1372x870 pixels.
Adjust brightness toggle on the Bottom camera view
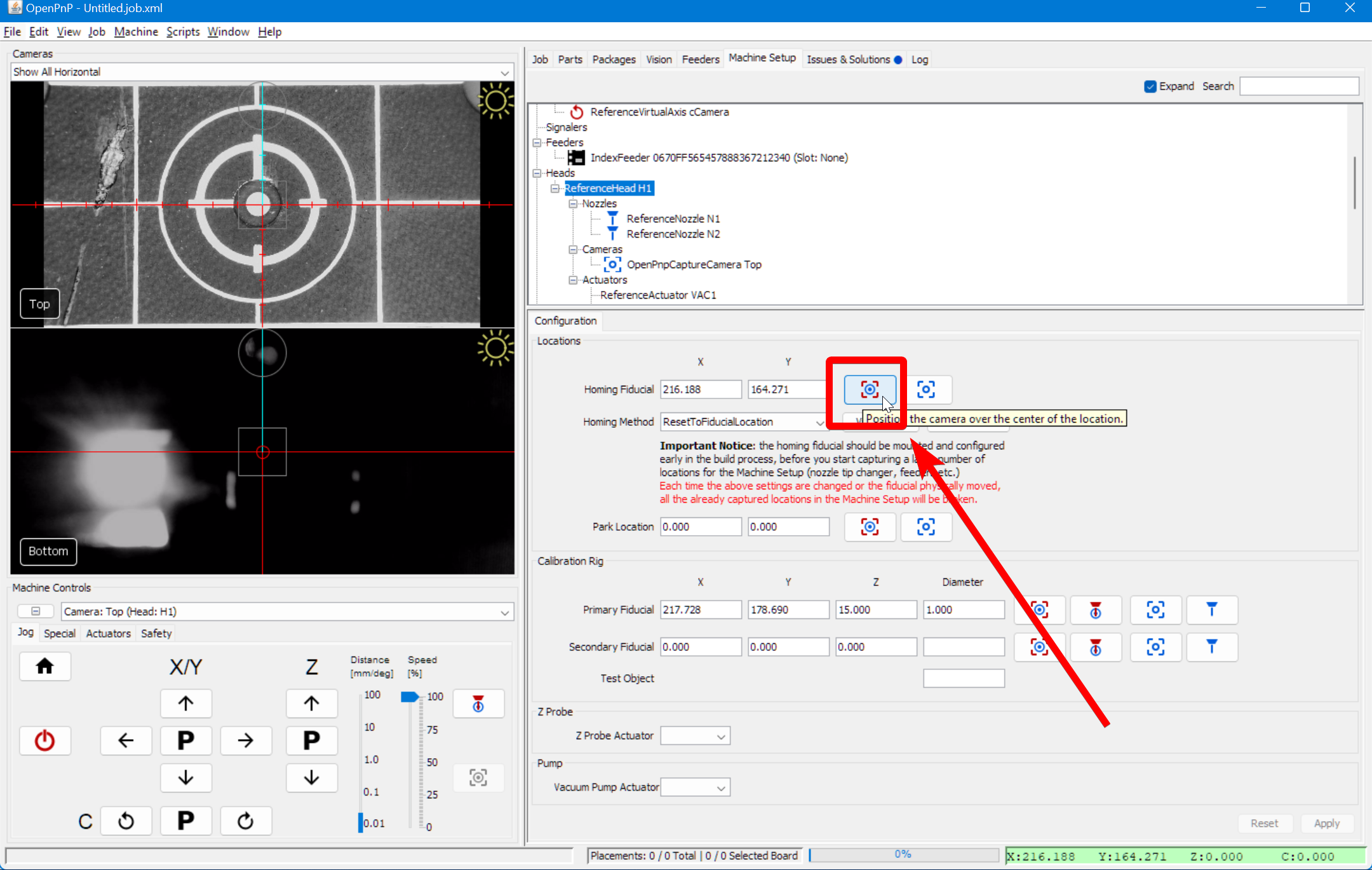496,348
